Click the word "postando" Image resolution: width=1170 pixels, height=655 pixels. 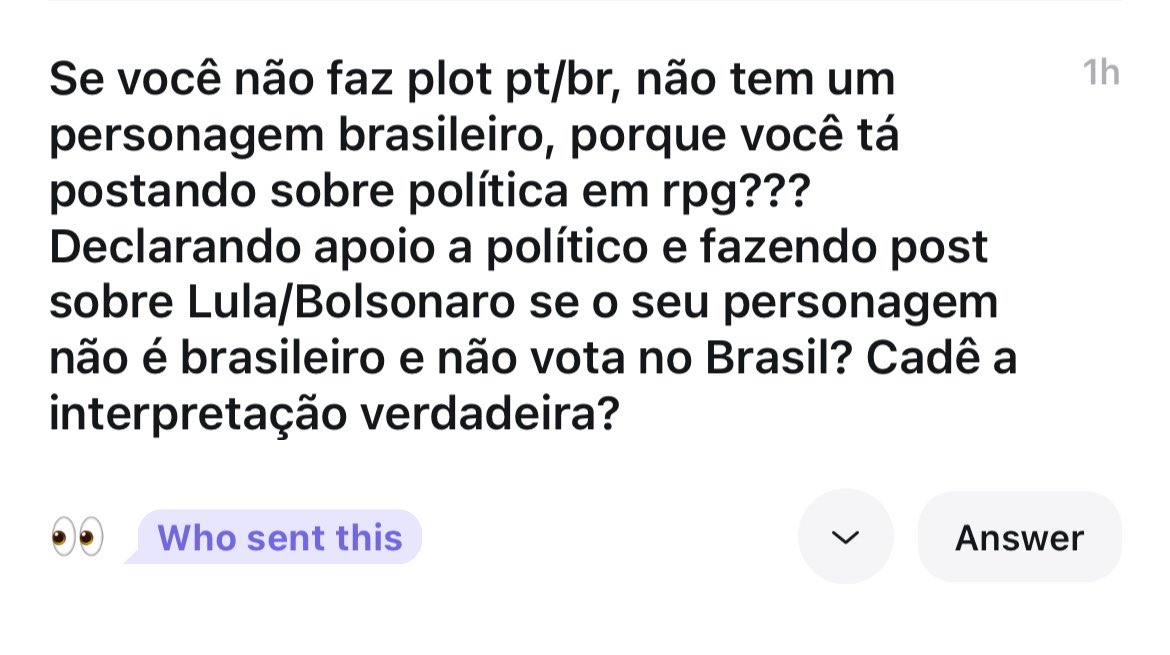(x=152, y=192)
